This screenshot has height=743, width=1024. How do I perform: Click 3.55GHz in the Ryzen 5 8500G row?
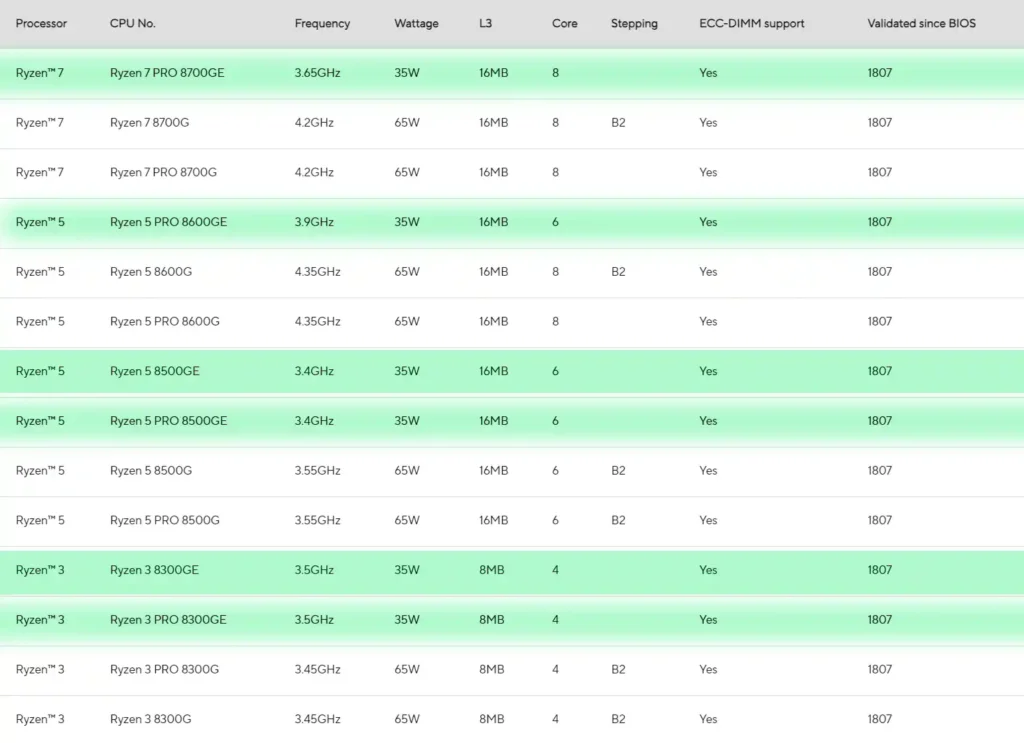[x=317, y=470]
